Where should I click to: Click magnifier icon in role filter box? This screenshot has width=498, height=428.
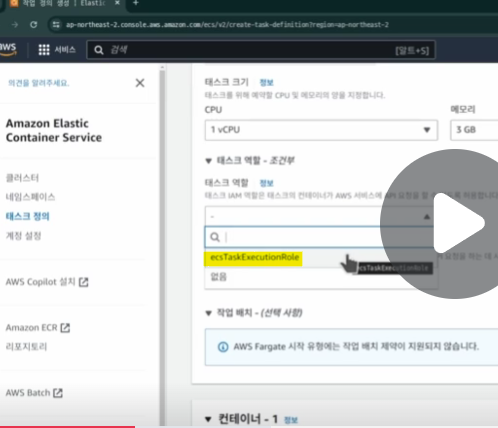(x=215, y=237)
